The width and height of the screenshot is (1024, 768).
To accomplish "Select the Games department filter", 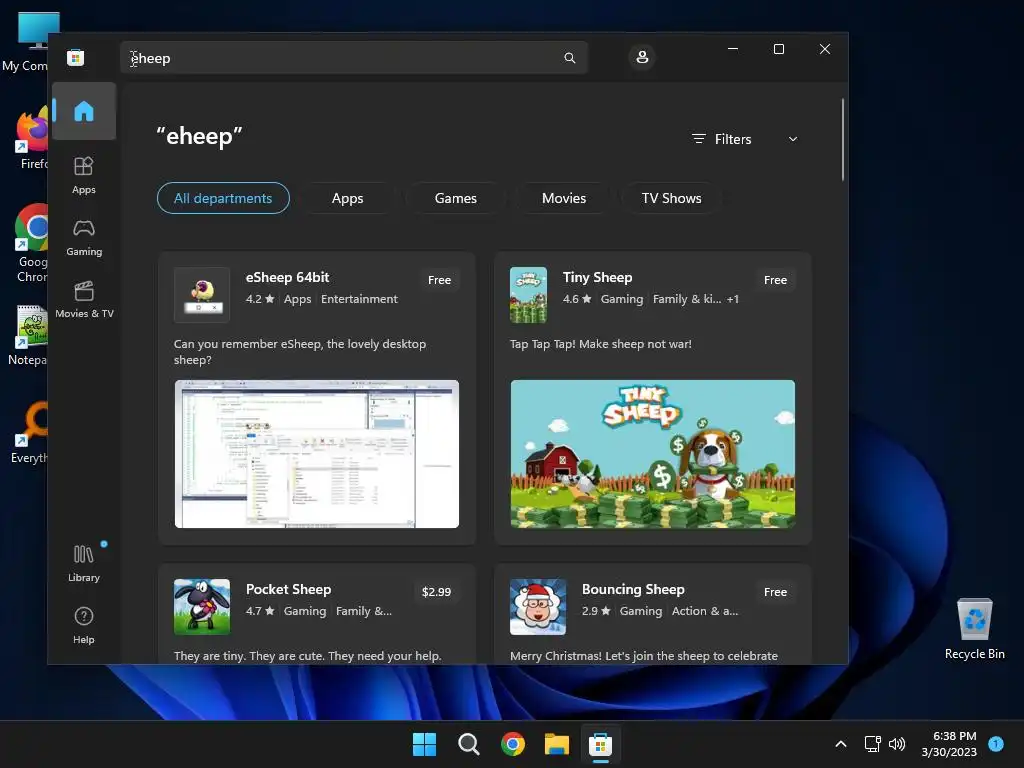I will pos(456,198).
